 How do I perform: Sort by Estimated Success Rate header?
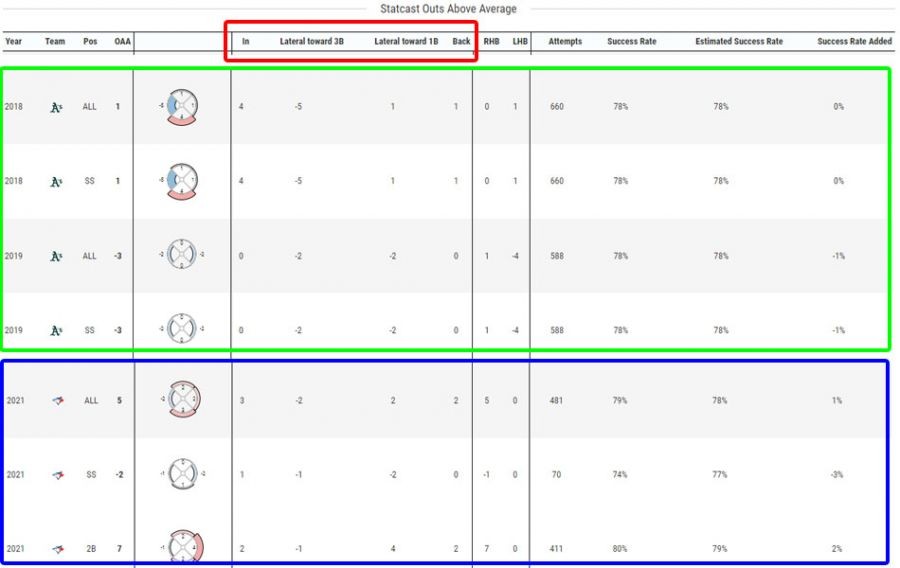coord(739,41)
